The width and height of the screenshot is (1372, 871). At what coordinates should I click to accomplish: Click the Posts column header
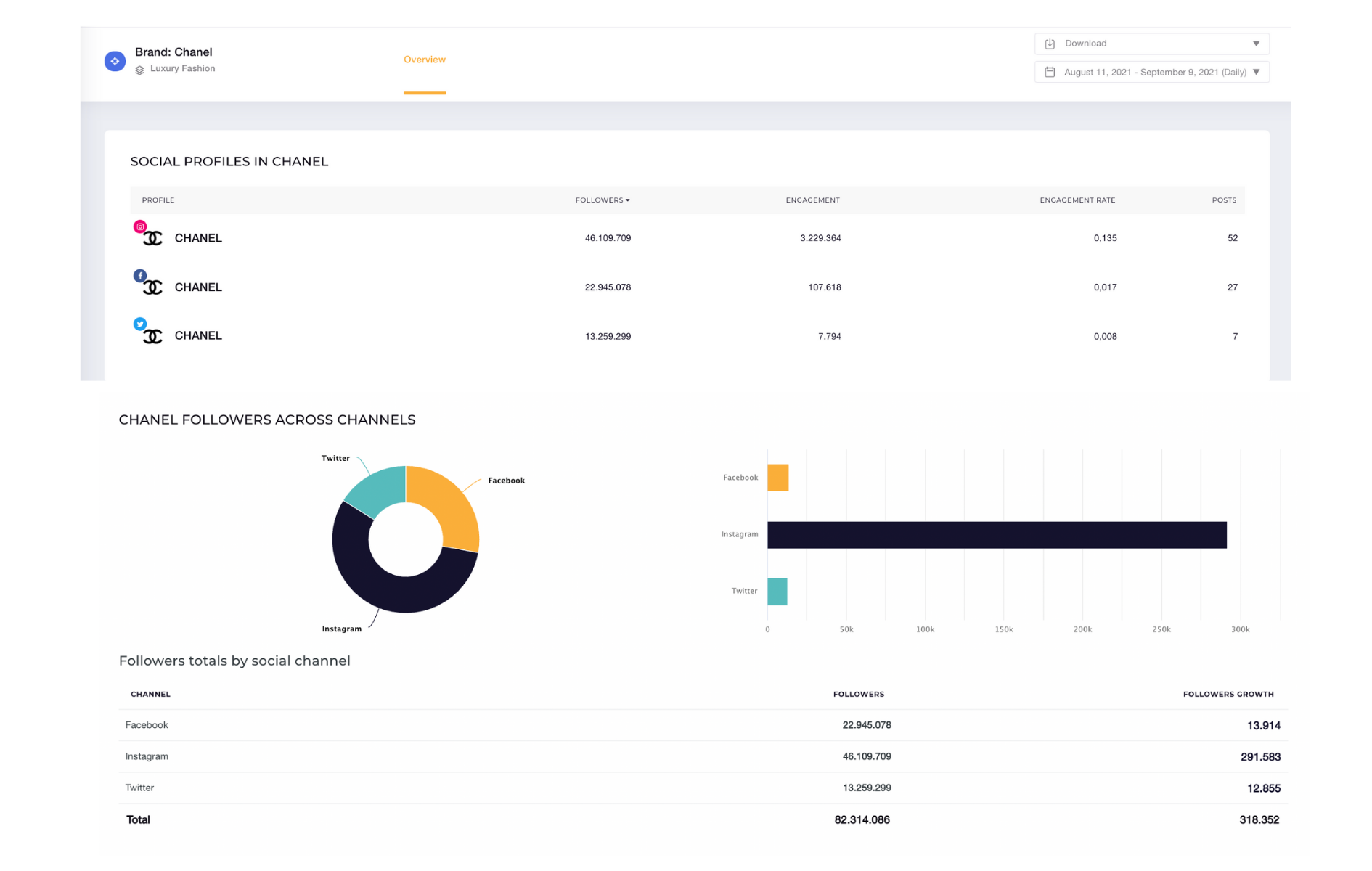(x=1224, y=200)
